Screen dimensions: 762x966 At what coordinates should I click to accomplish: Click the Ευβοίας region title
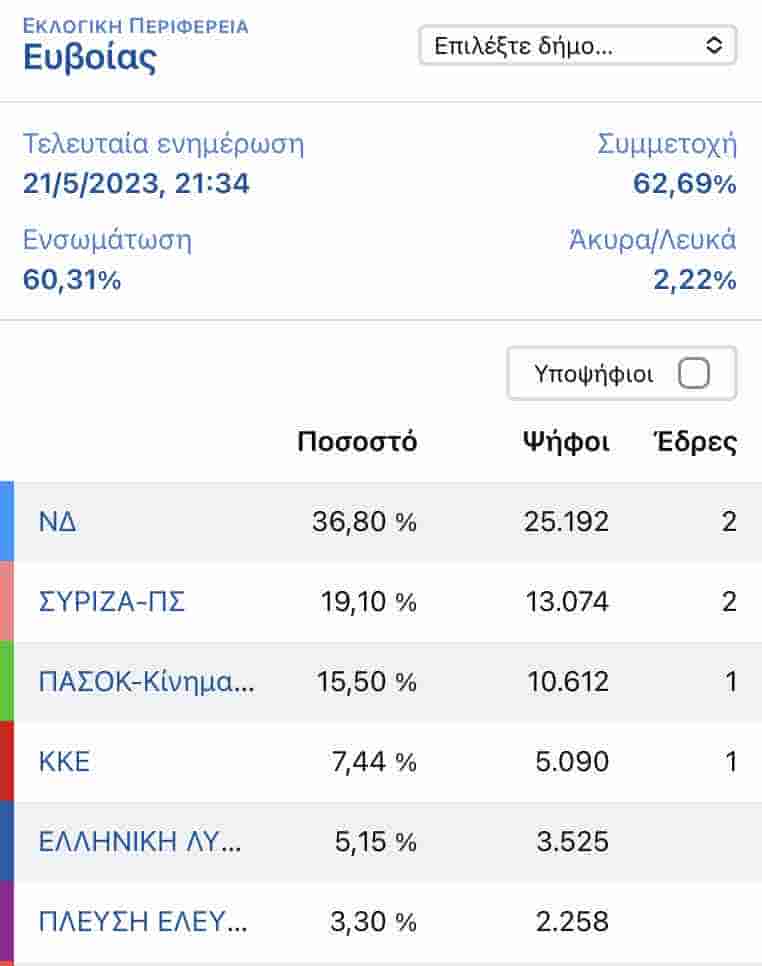click(x=90, y=57)
